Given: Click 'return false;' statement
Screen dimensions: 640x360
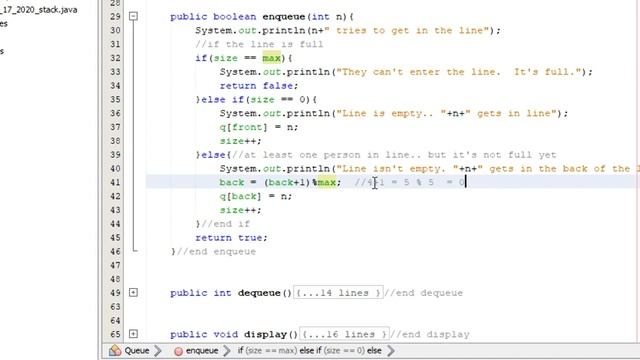Looking at the screenshot, I should (x=259, y=86).
